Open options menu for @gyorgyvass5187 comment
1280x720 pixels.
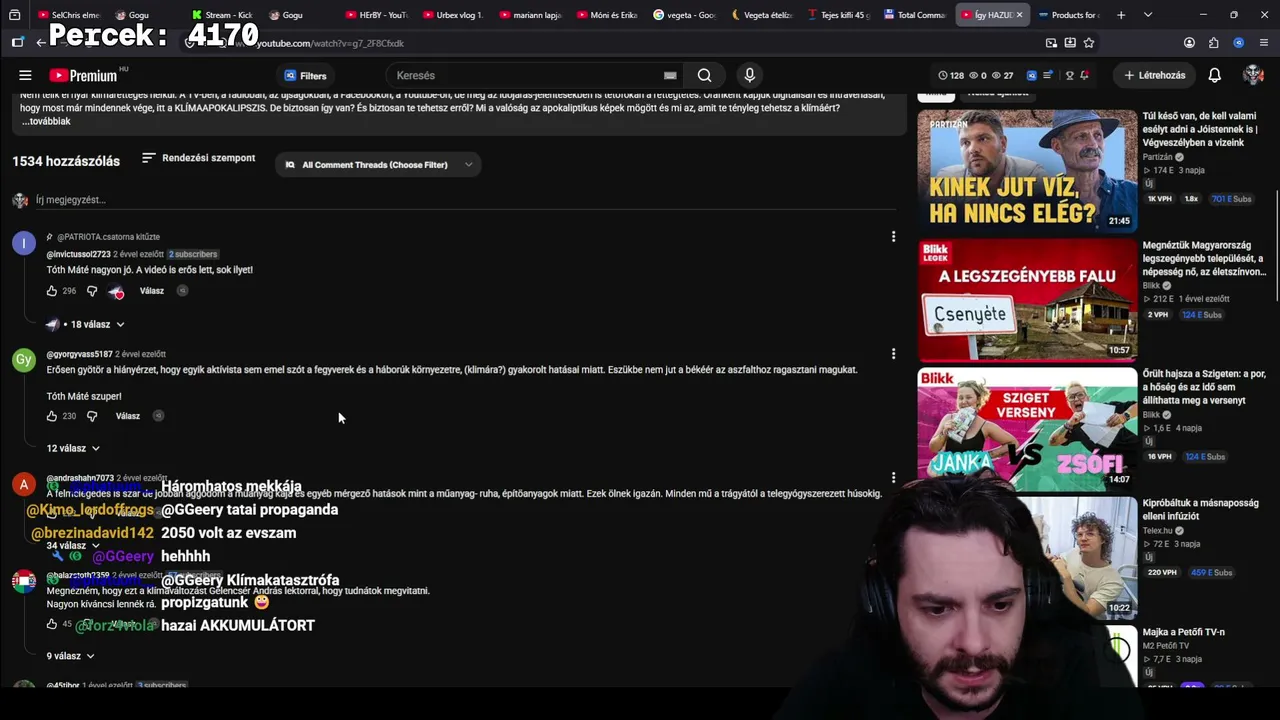(893, 353)
